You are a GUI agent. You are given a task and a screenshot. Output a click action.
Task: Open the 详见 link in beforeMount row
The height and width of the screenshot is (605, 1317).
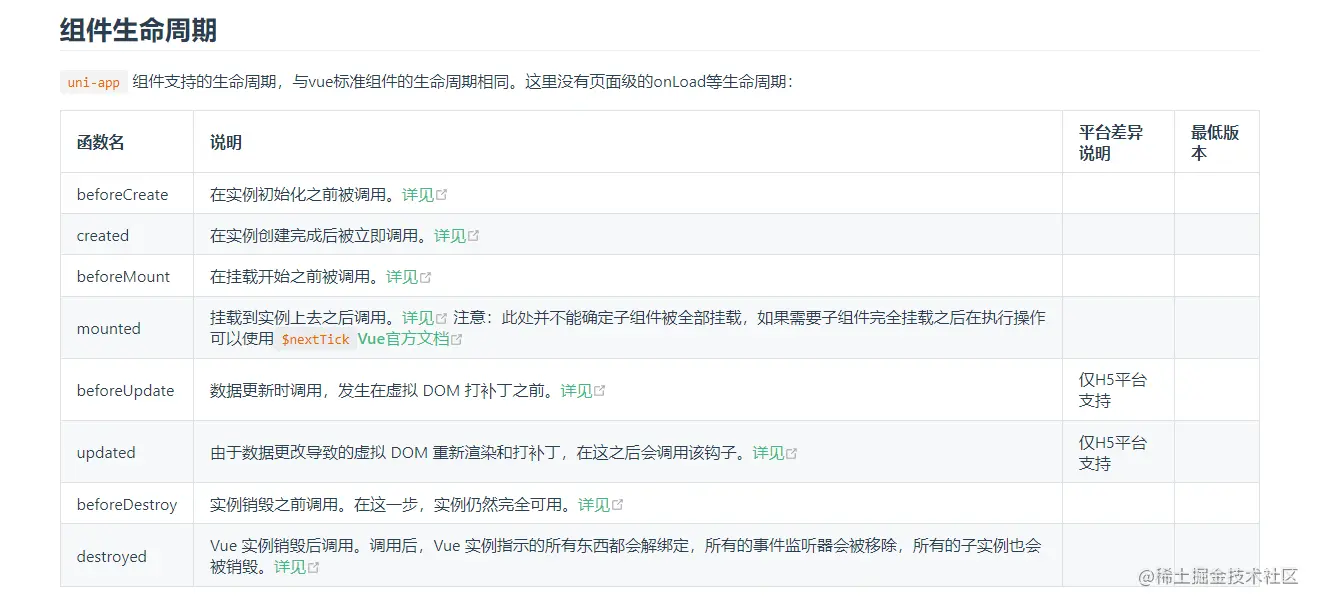402,276
